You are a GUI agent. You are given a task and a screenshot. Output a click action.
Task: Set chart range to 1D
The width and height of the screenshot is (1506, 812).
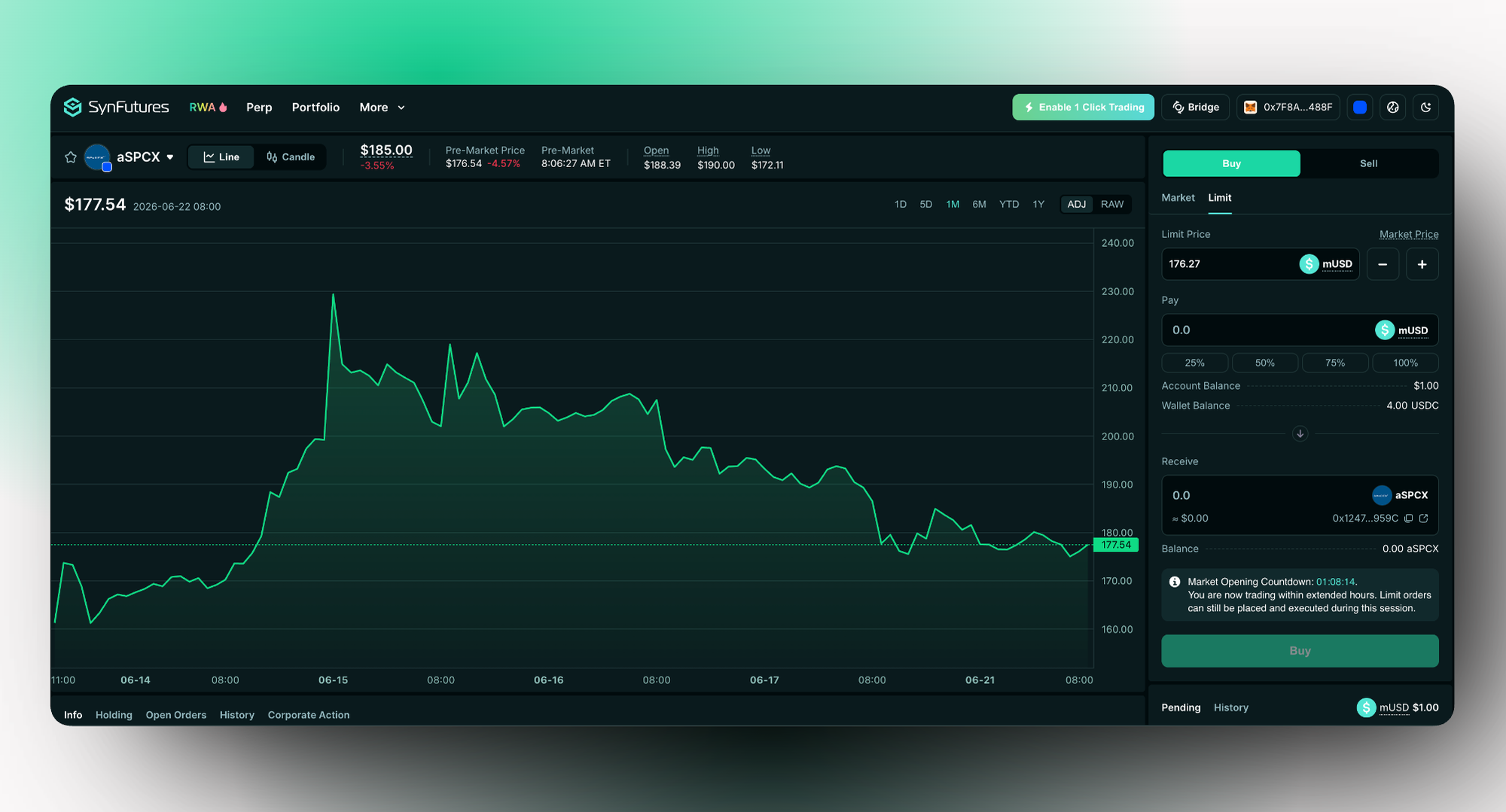tap(901, 205)
